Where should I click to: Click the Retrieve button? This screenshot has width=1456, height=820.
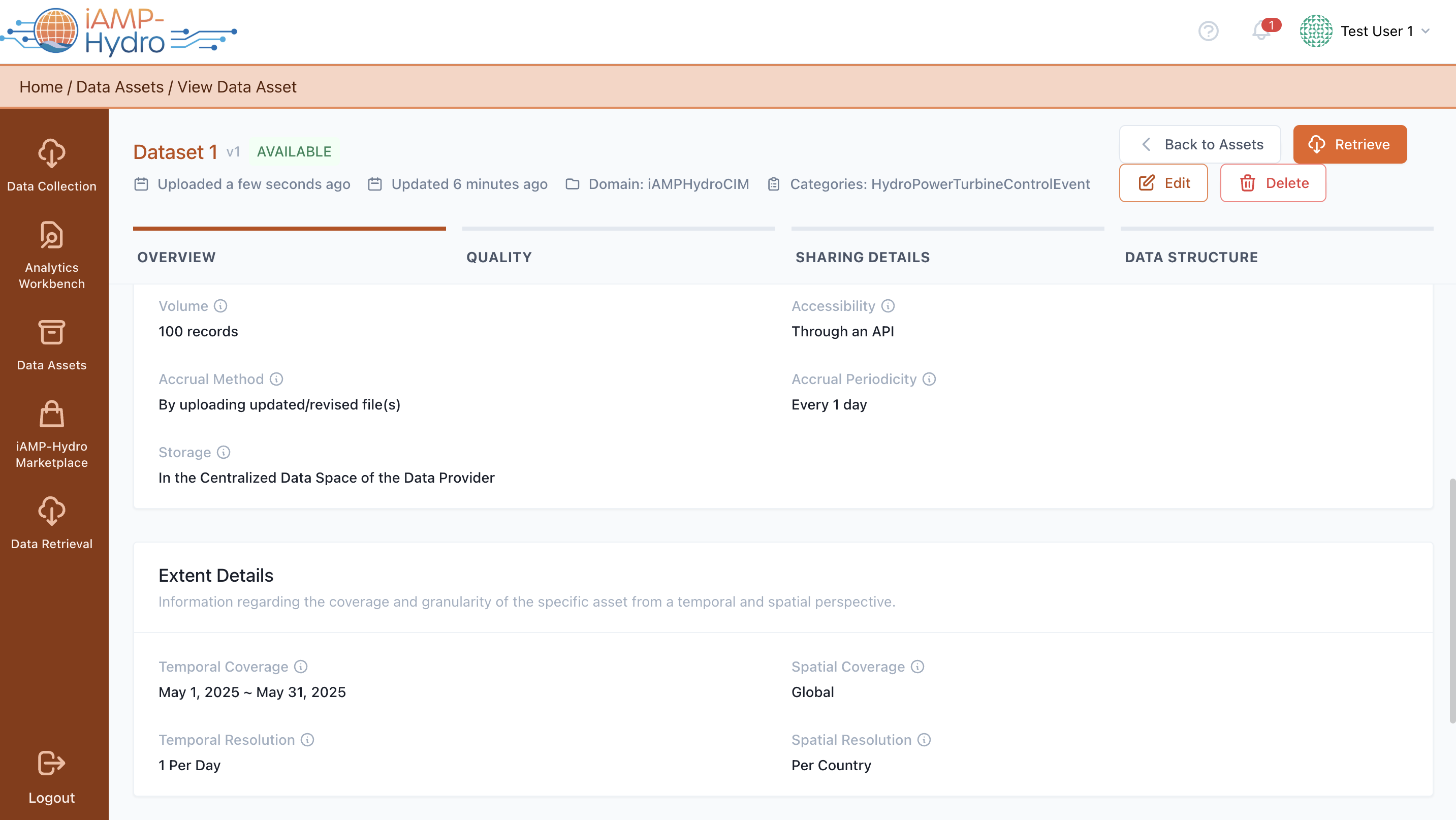coord(1349,144)
